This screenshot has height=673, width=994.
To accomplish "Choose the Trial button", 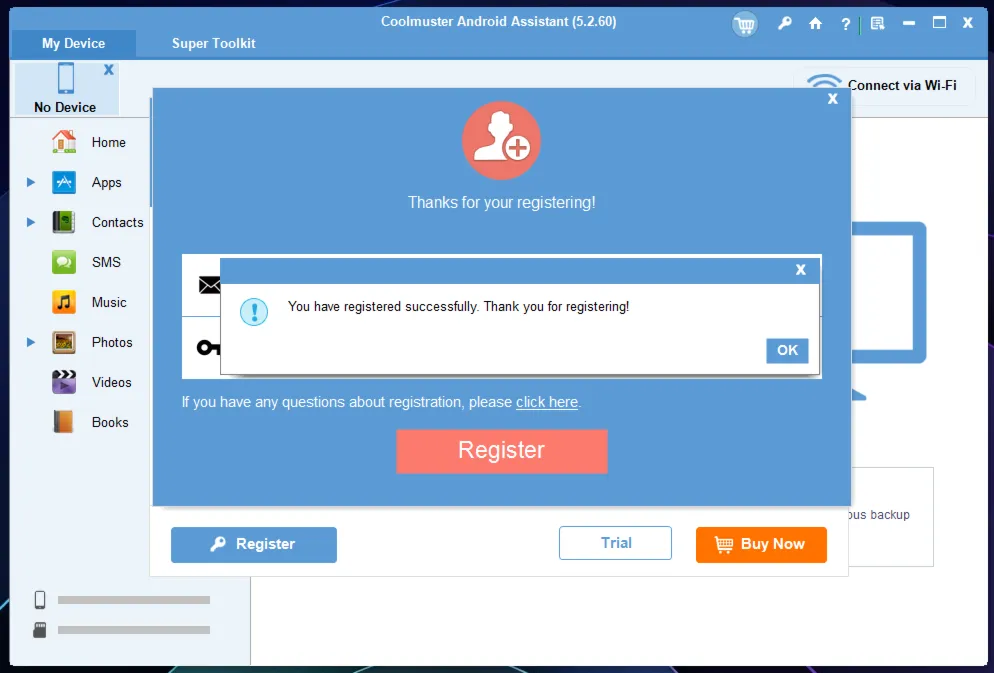I will click(x=615, y=543).
